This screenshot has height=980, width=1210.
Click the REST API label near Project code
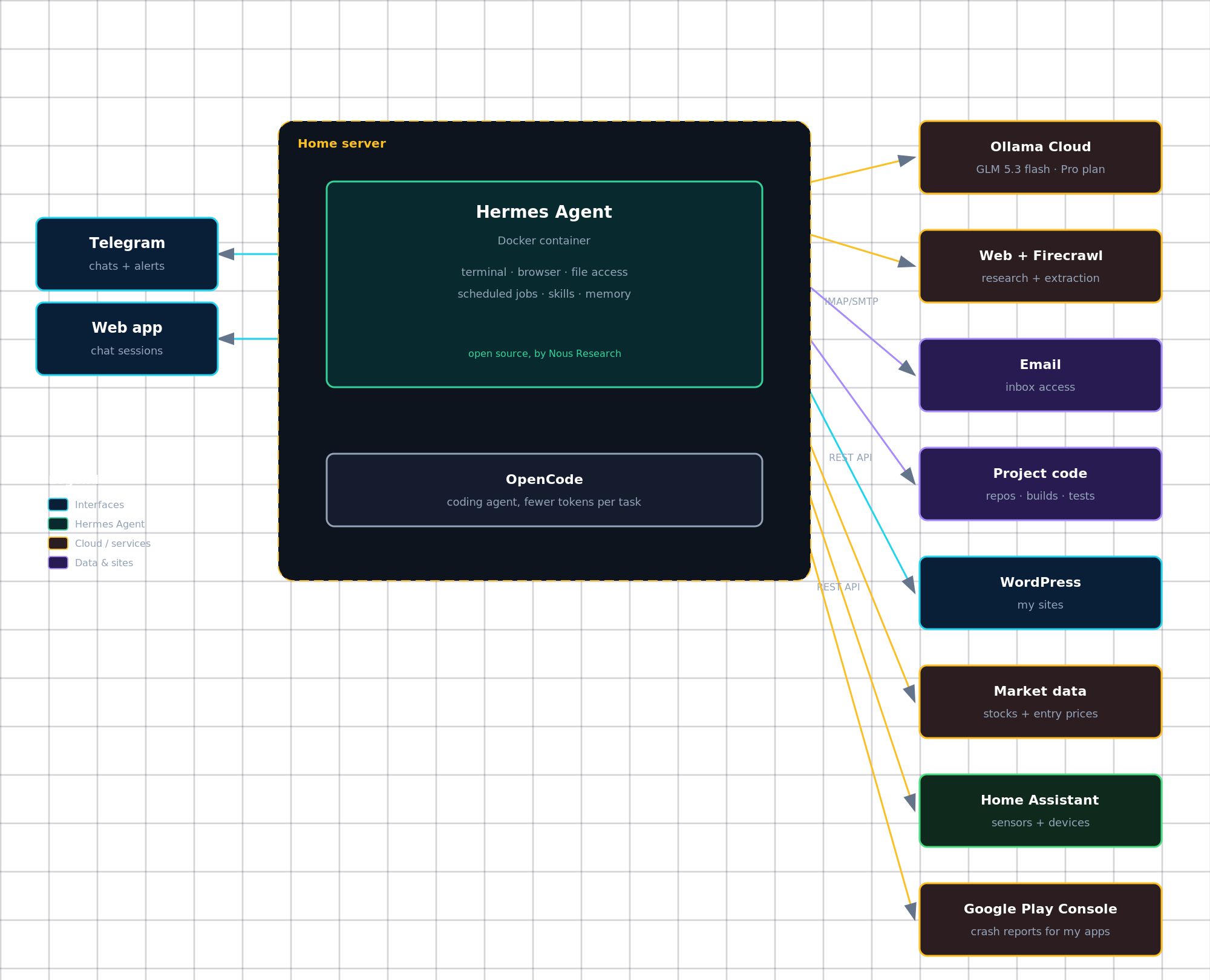pyautogui.click(x=850, y=458)
